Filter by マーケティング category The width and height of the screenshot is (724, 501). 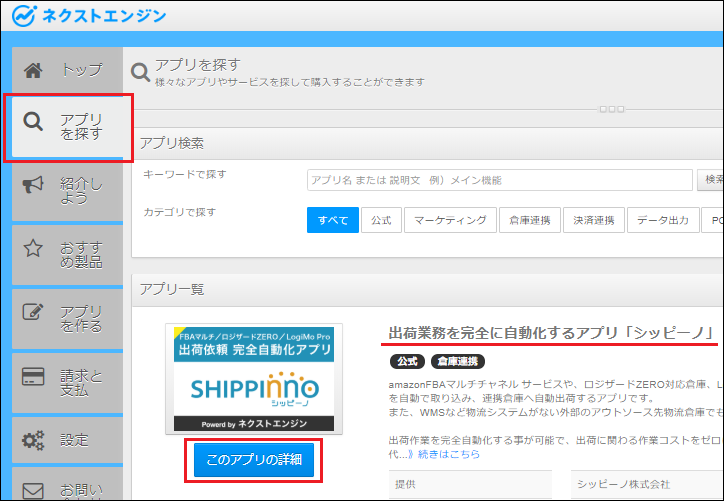450,219
